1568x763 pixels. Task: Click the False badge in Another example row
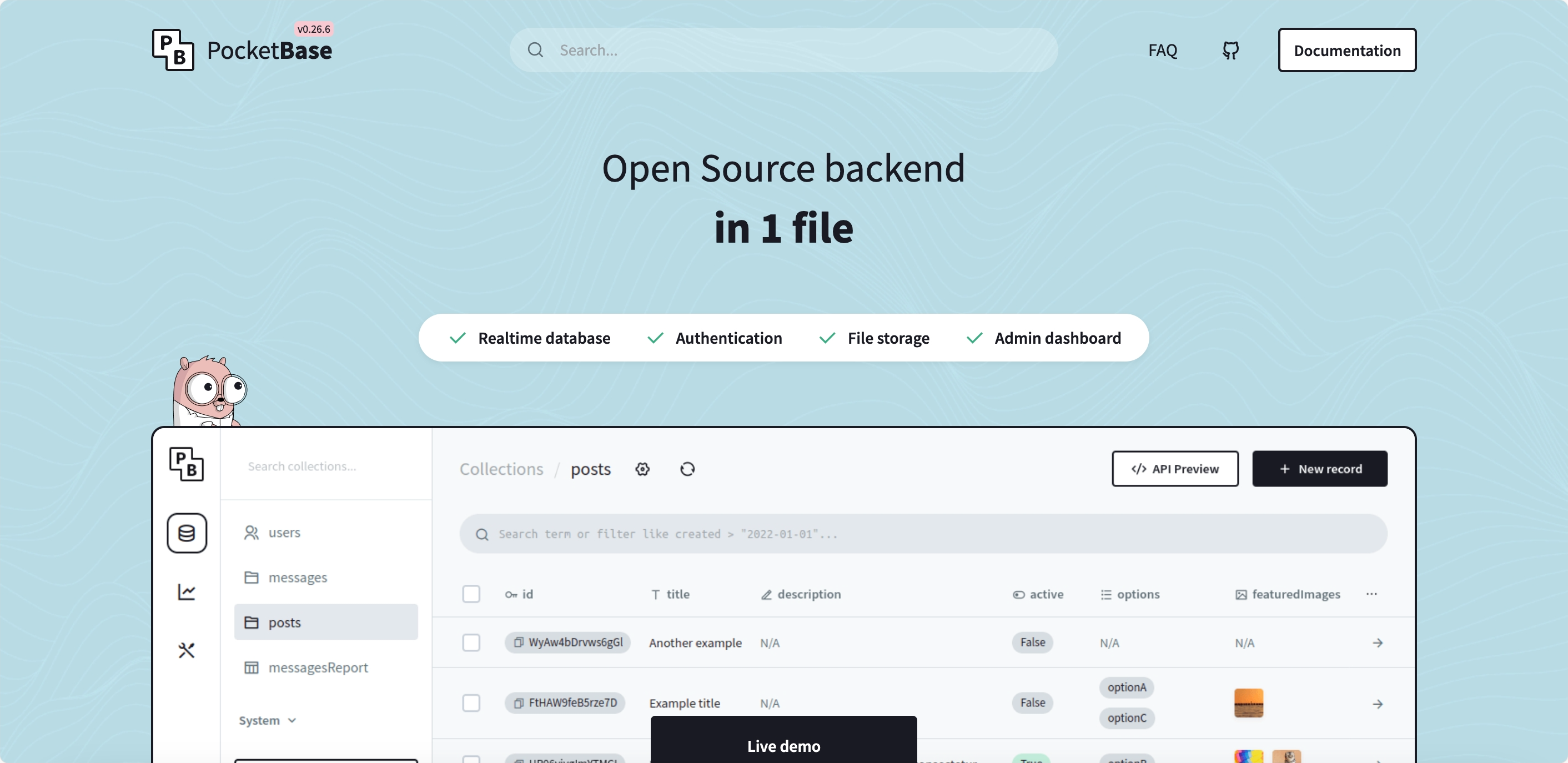pyautogui.click(x=1032, y=642)
